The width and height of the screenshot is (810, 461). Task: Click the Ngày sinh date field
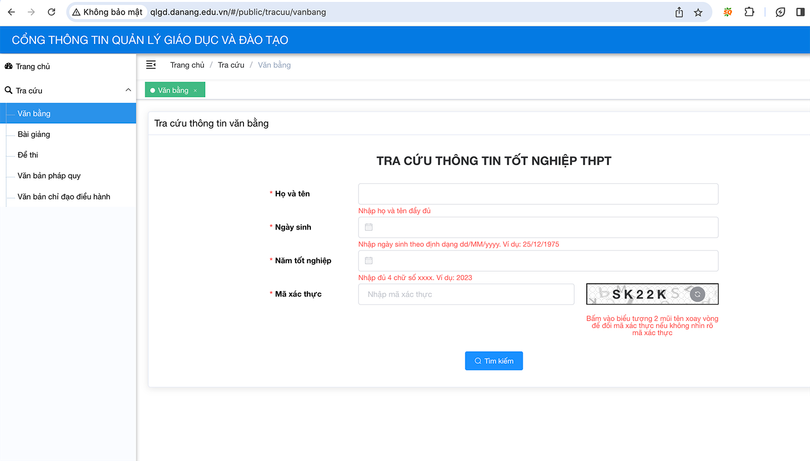(x=538, y=227)
